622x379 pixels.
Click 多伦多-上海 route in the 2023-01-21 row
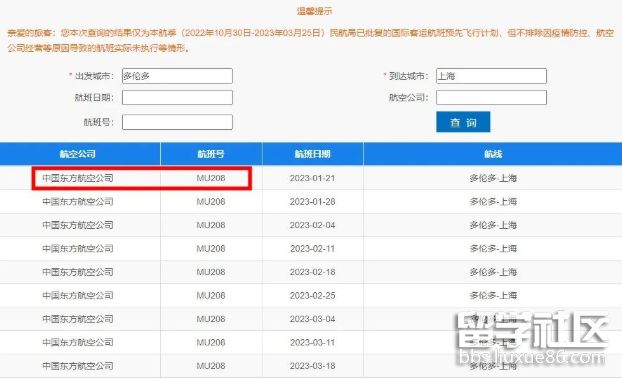click(x=493, y=178)
